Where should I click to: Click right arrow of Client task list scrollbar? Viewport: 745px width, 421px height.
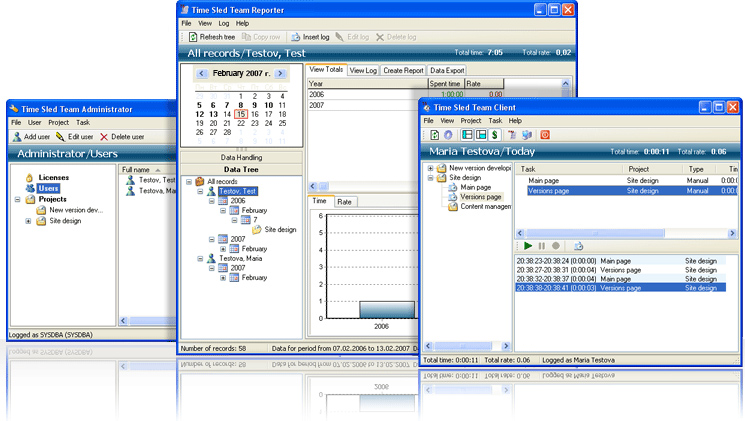732,233
